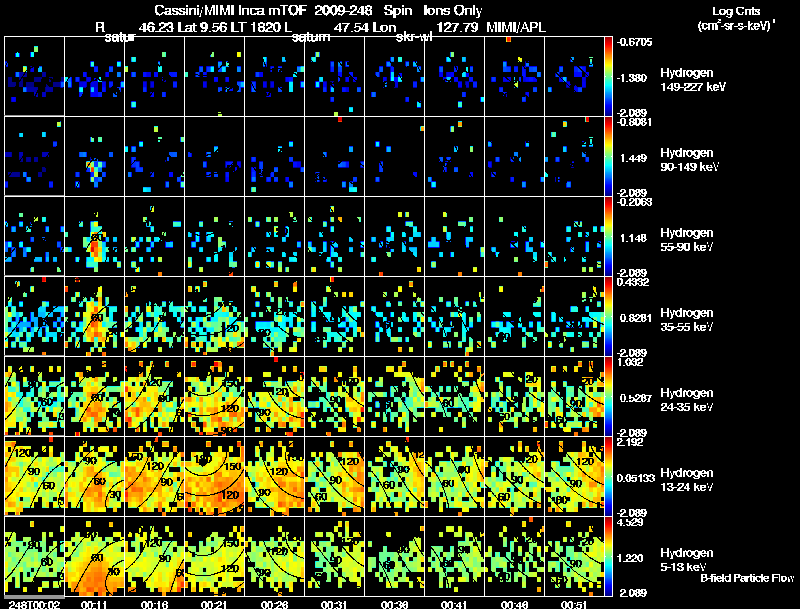This screenshot has width=800, height=609.
Task: Click the 'MIMI/APL' header text
Action: pyautogui.click(x=516, y=27)
